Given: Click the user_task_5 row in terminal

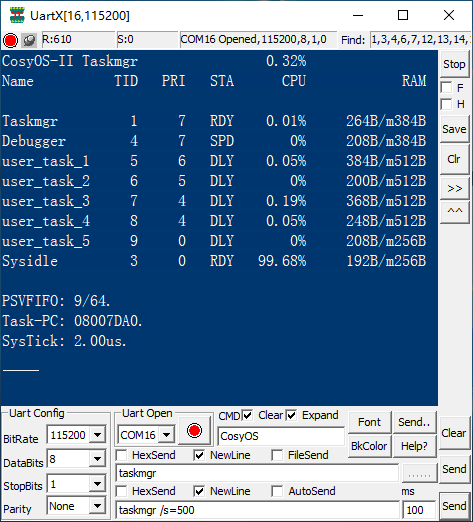Looking at the screenshot, I should pos(214,241).
